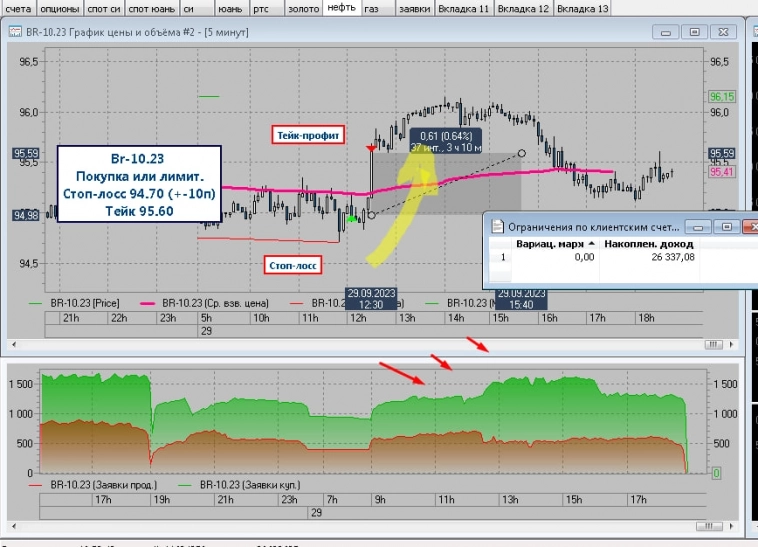This screenshot has width=758, height=547.
Task: Click the 29.09.2023 15:40 time marker
Action: tap(521, 299)
